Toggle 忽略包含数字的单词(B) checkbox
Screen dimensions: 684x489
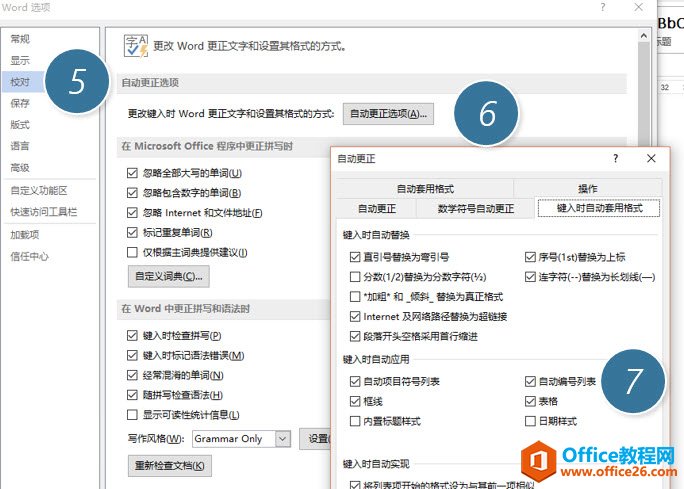[132, 193]
